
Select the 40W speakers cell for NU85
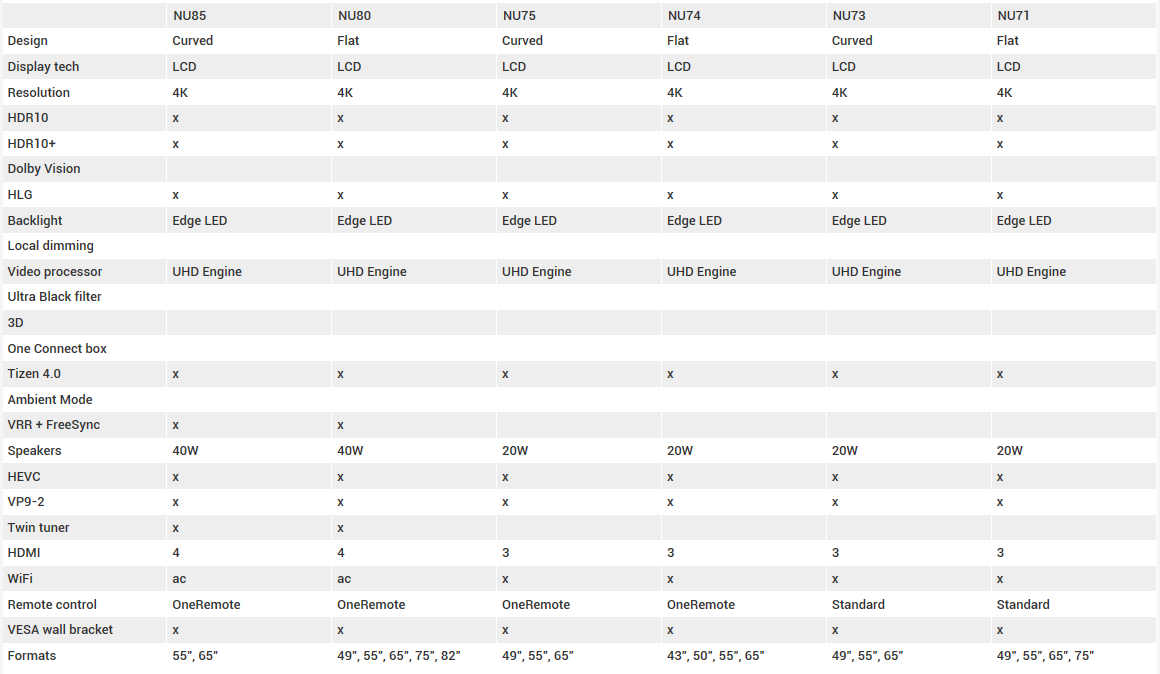[x=186, y=451]
